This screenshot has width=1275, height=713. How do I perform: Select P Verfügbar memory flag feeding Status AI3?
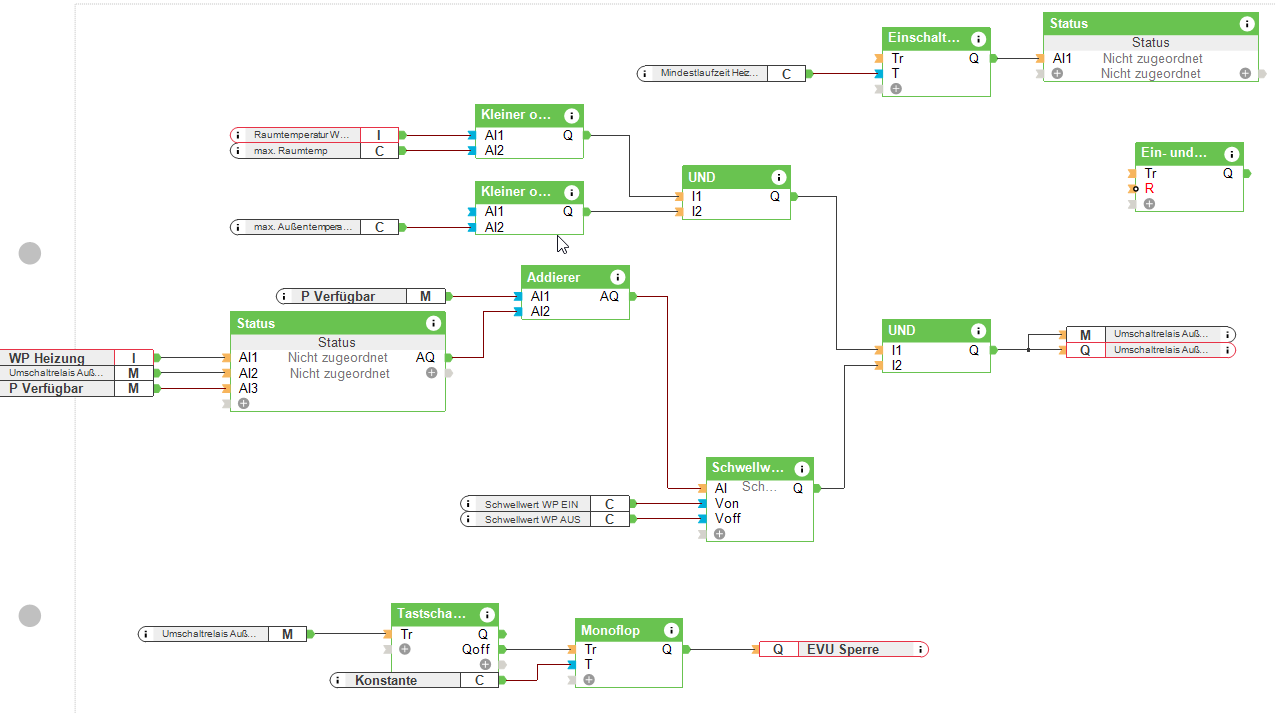75,389
